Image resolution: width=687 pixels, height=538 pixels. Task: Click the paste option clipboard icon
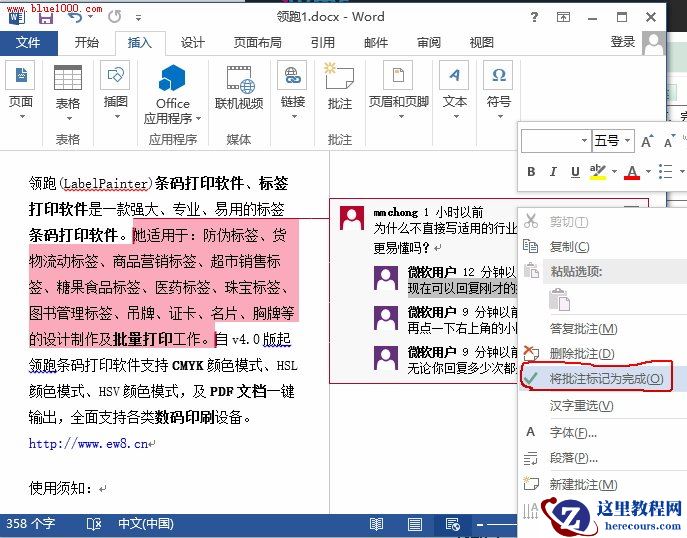(x=560, y=300)
